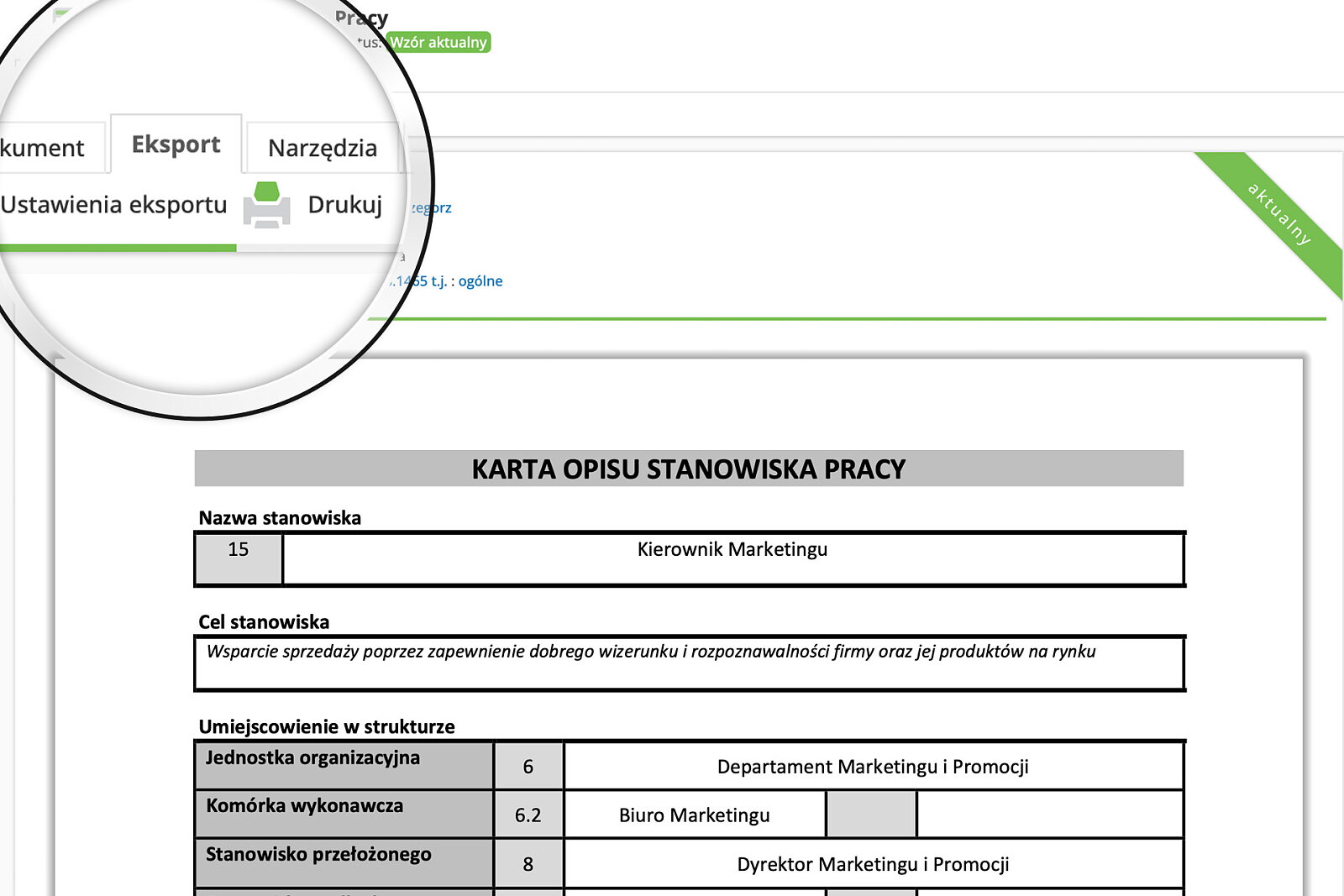Open the Narzędzia tab
The image size is (1344, 896).
tap(323, 148)
